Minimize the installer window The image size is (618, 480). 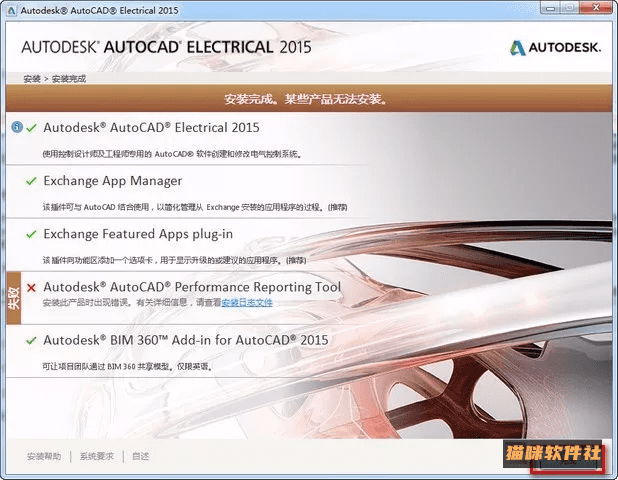[551, 7]
